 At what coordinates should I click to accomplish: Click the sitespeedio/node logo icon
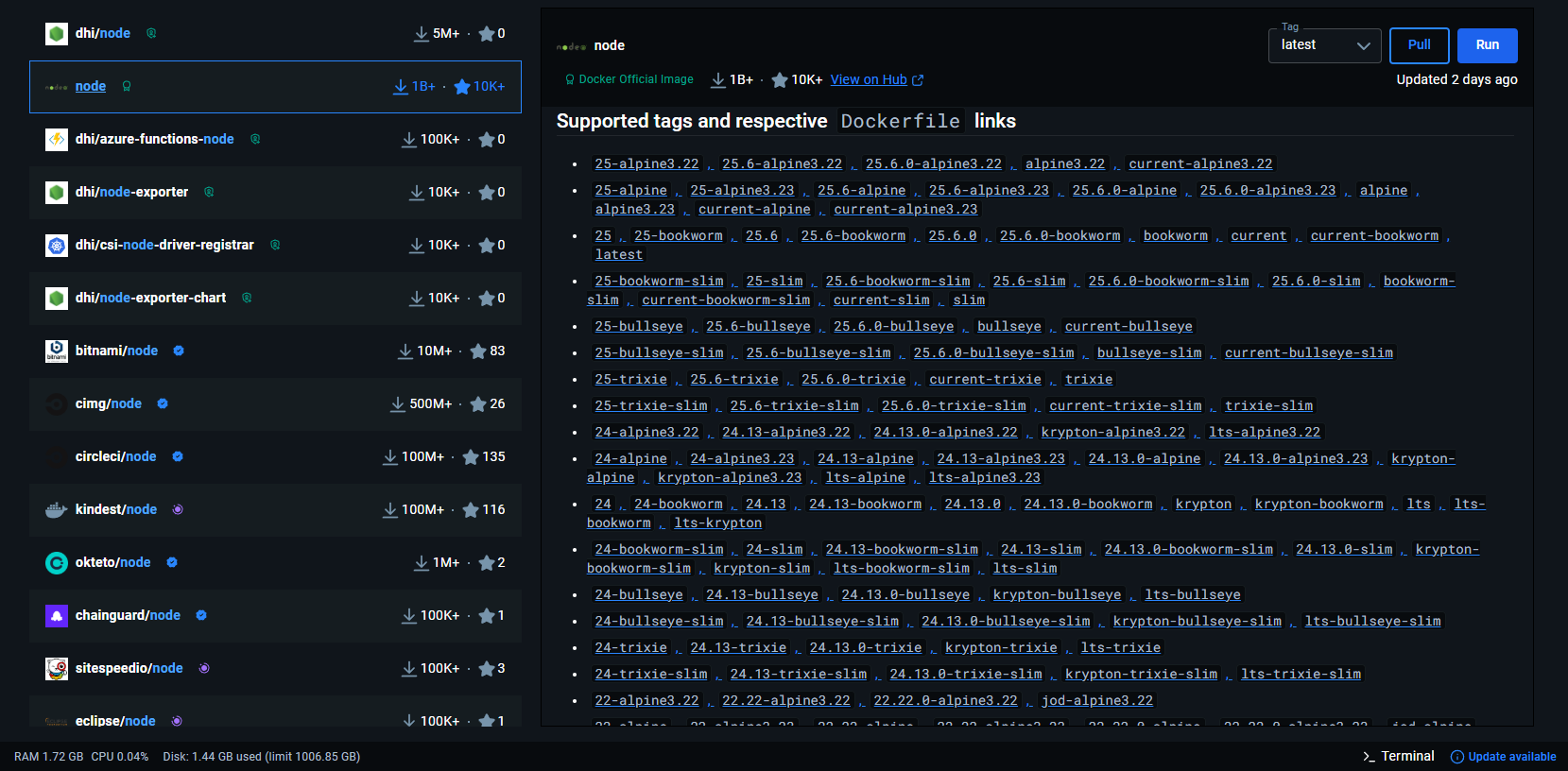(57, 669)
